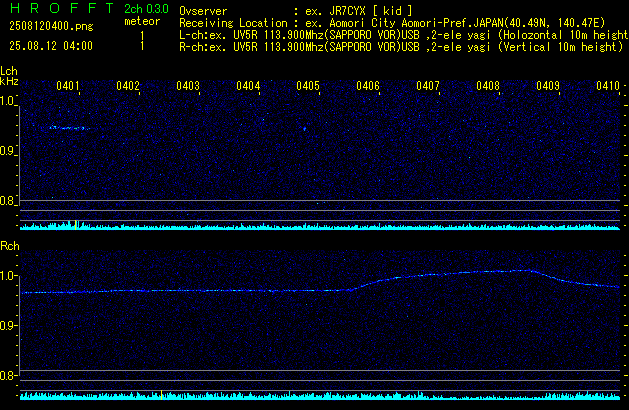Viewport: 629px width, 410px height.
Task: Click the 0.9 kHz label on Lch axis
Action: point(7,151)
